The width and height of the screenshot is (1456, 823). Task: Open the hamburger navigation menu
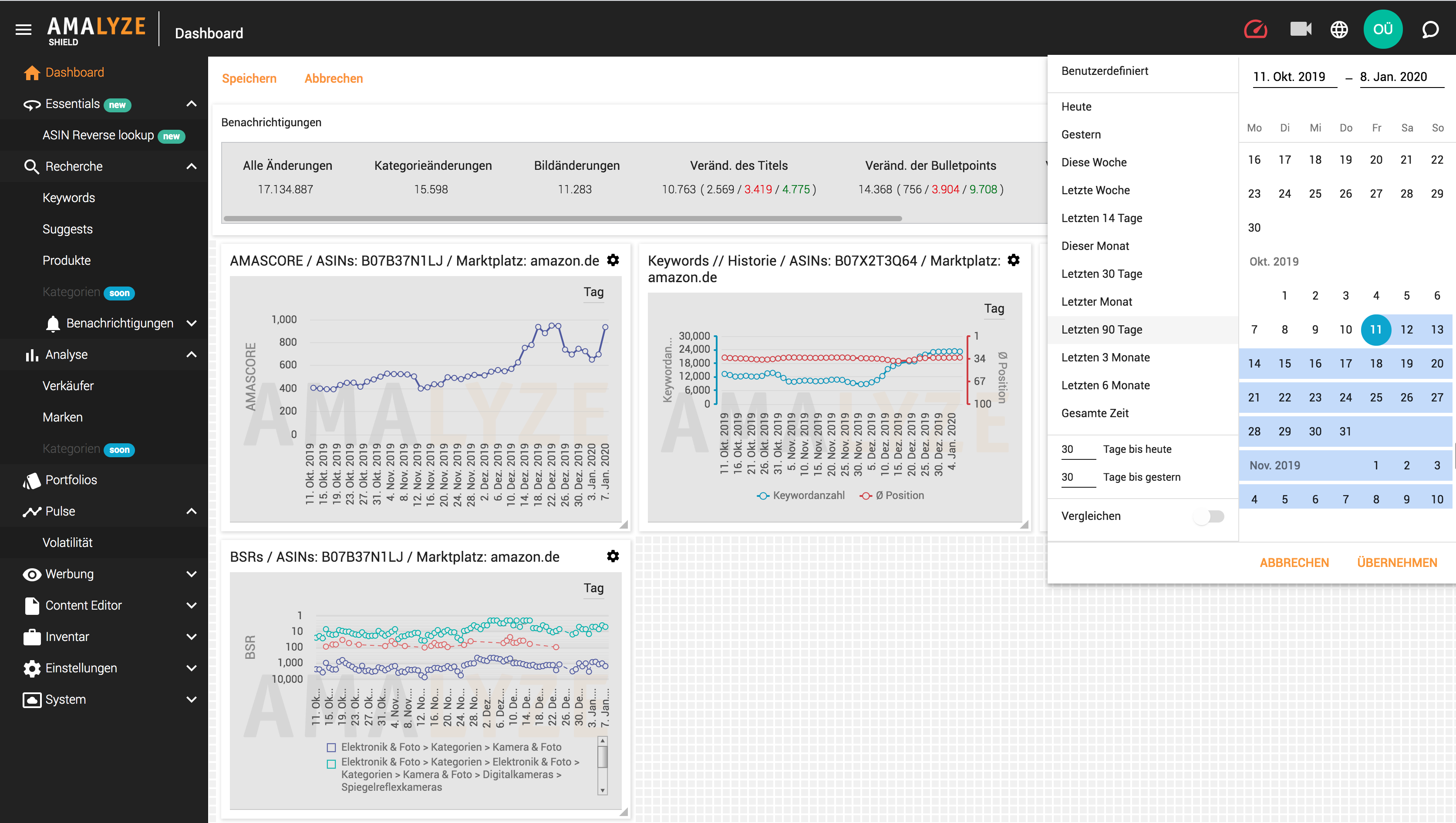pyautogui.click(x=23, y=30)
